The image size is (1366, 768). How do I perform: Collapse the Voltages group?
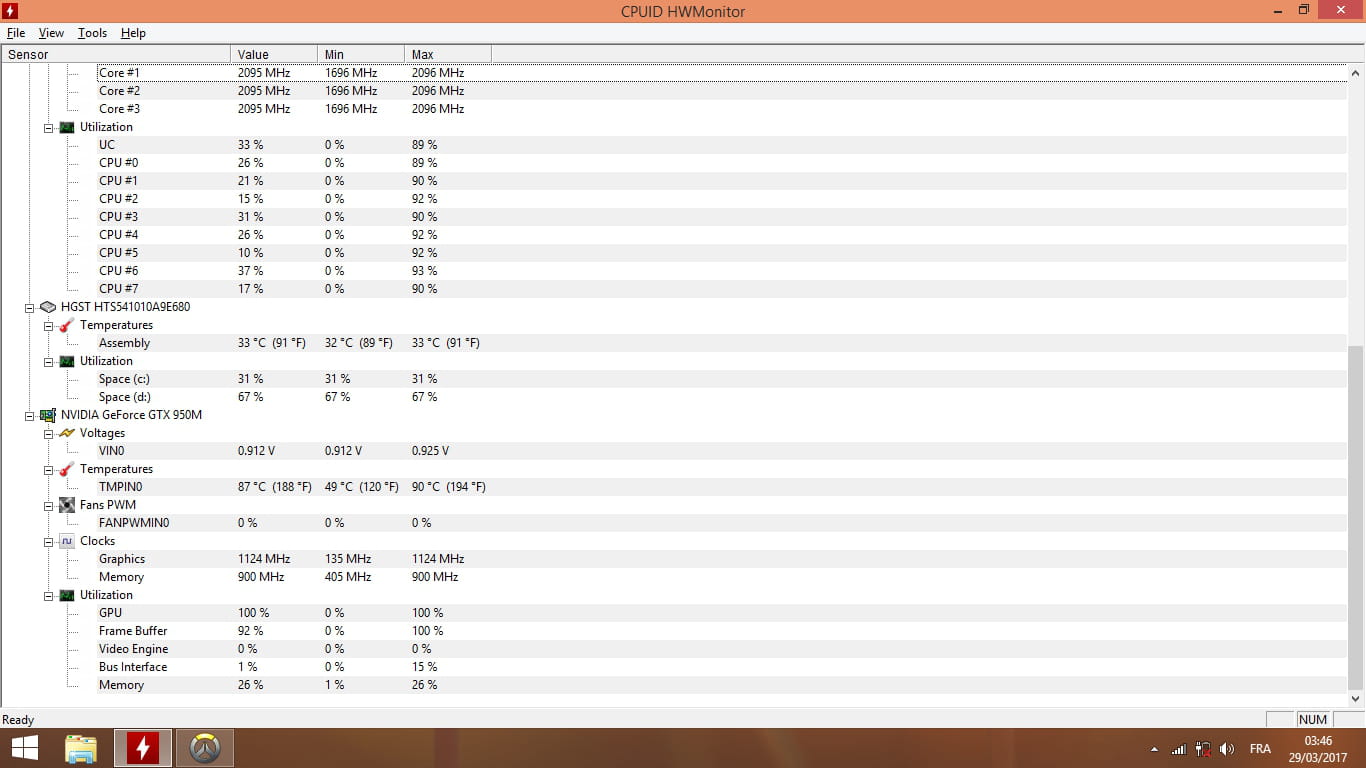(48, 433)
